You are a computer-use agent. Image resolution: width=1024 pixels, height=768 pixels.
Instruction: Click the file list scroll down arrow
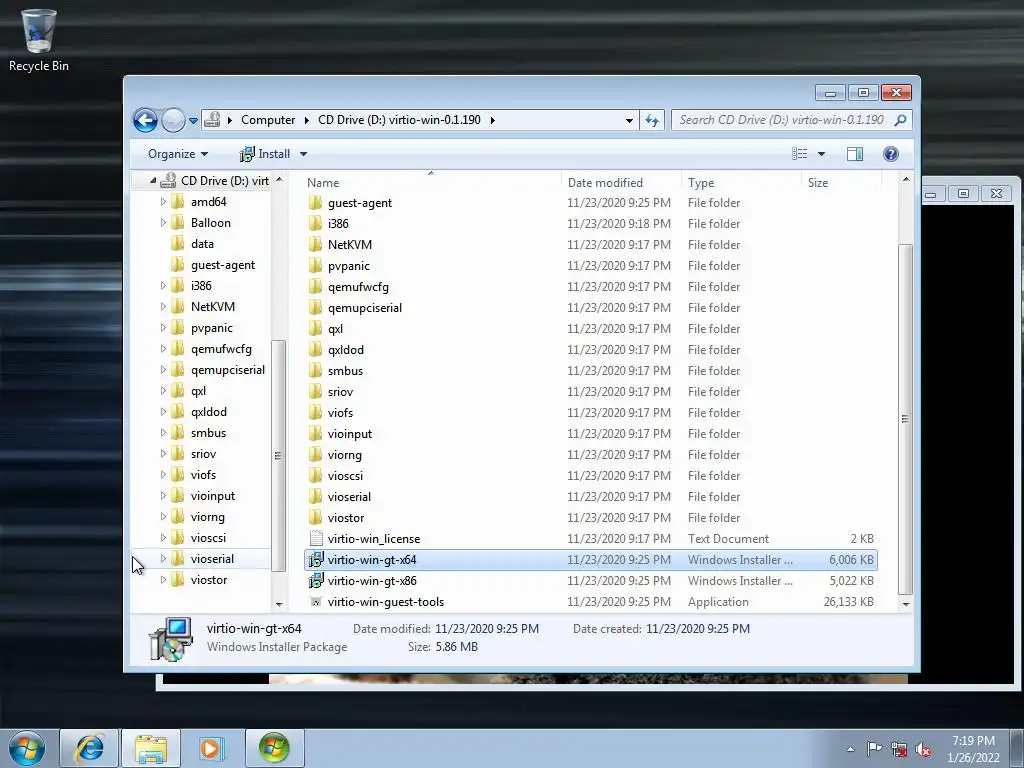(906, 604)
